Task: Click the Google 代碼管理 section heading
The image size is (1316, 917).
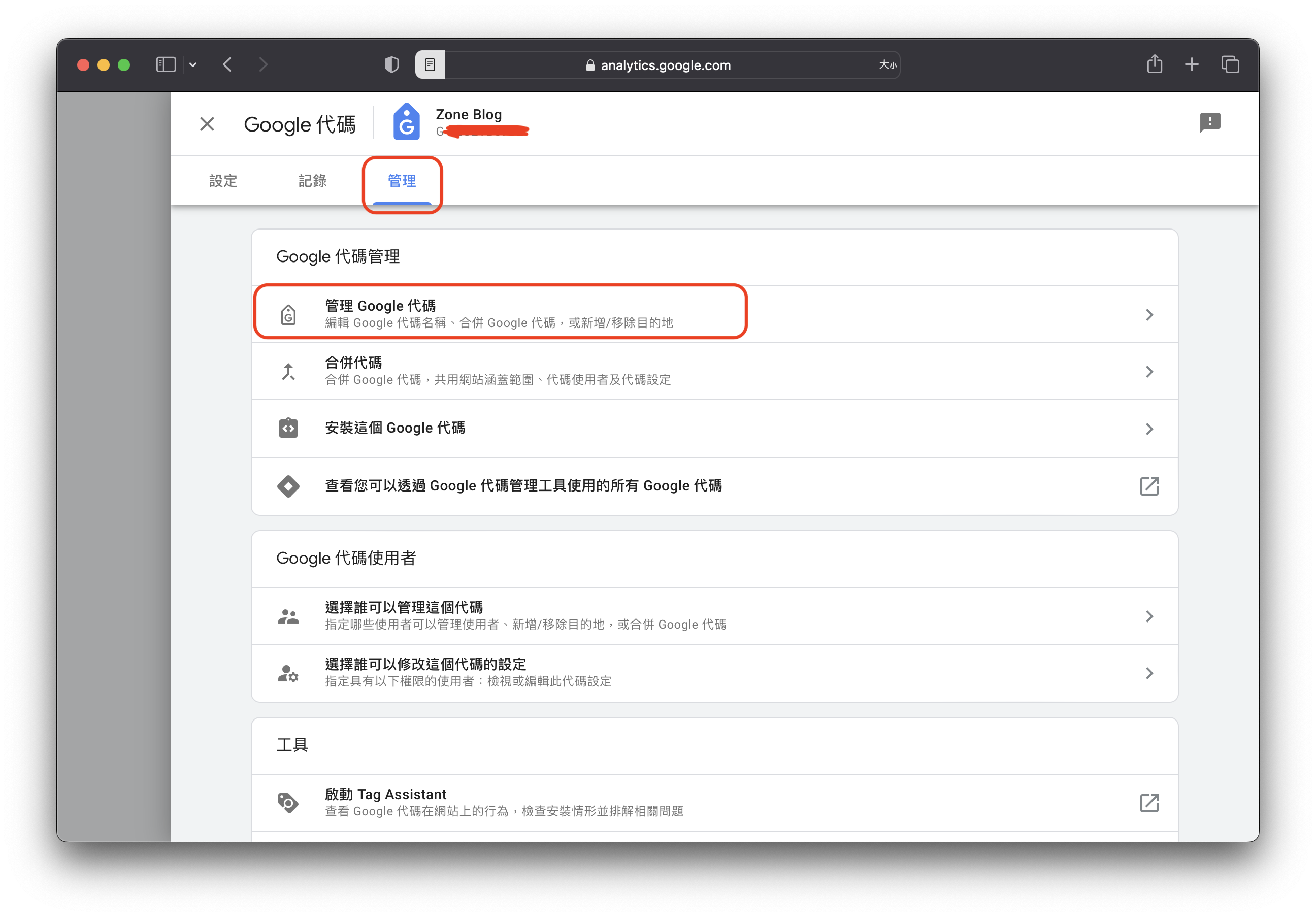Action: pos(338,256)
